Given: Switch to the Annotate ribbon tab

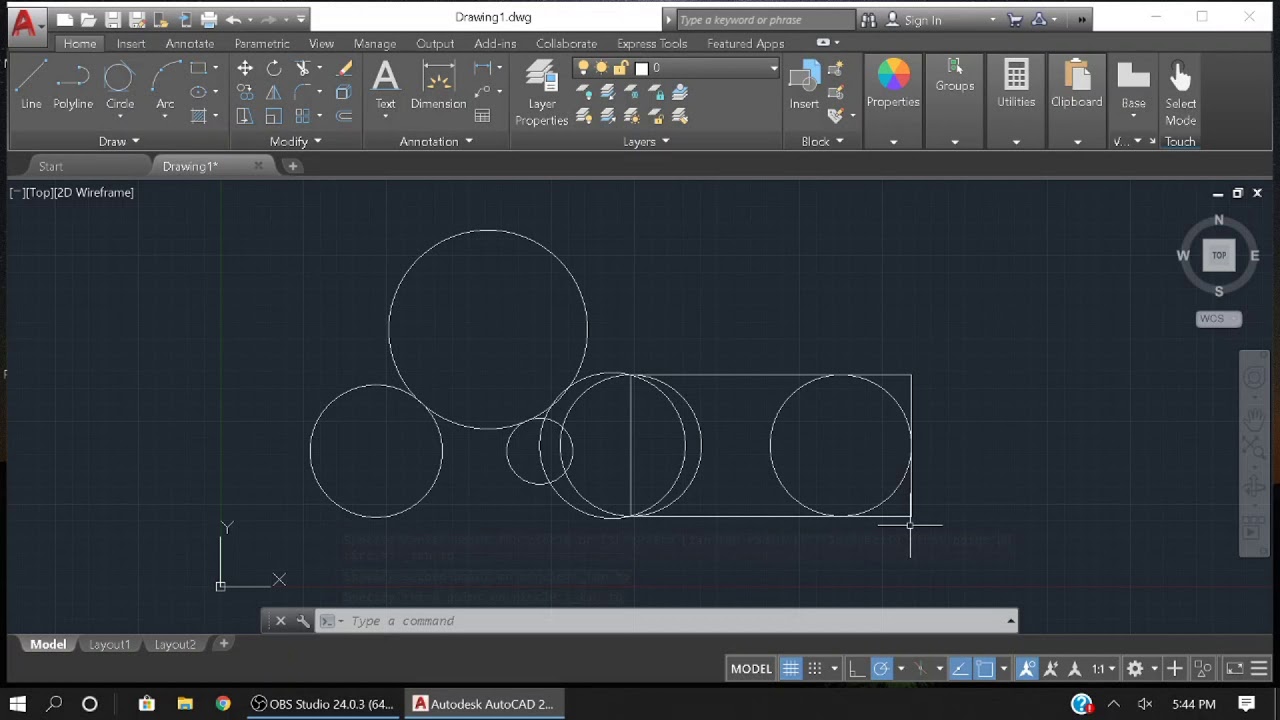Looking at the screenshot, I should (190, 43).
